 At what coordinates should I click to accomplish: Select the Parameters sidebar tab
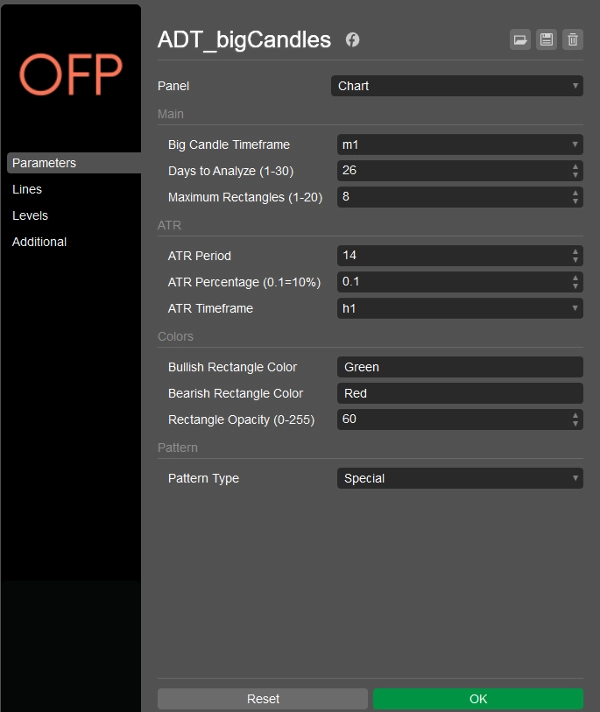pos(44,163)
